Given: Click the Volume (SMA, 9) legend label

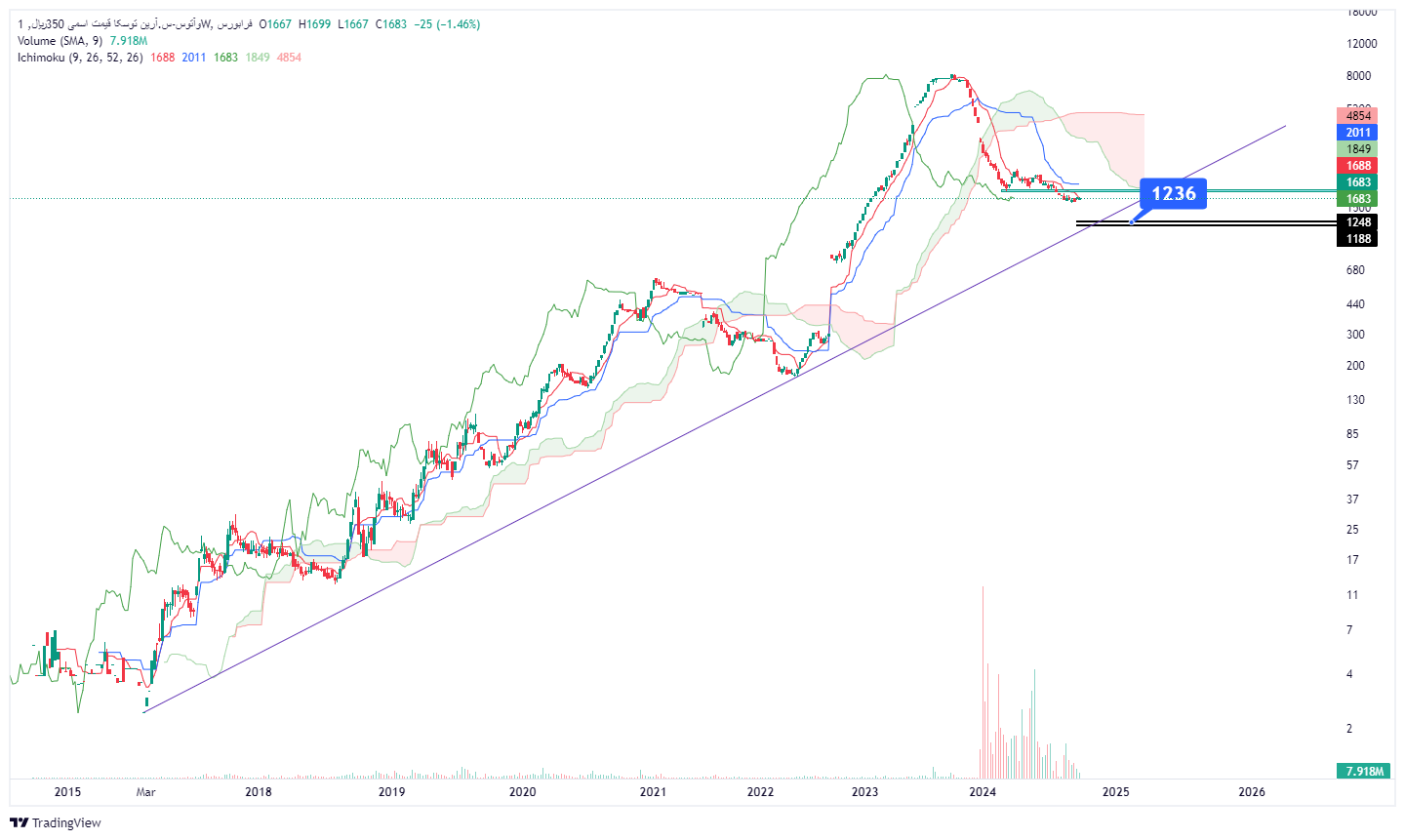Looking at the screenshot, I should coord(60,41).
